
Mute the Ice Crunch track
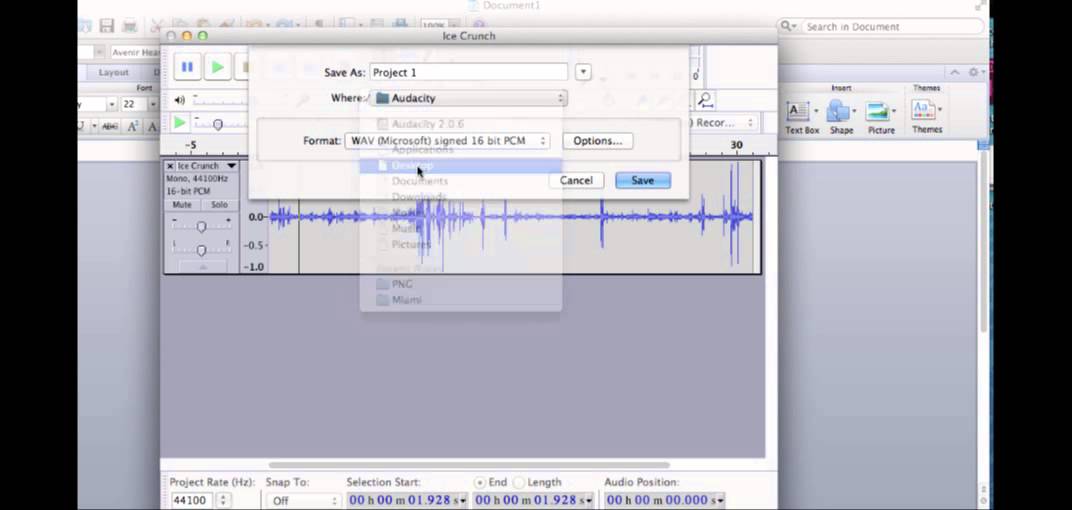click(182, 204)
